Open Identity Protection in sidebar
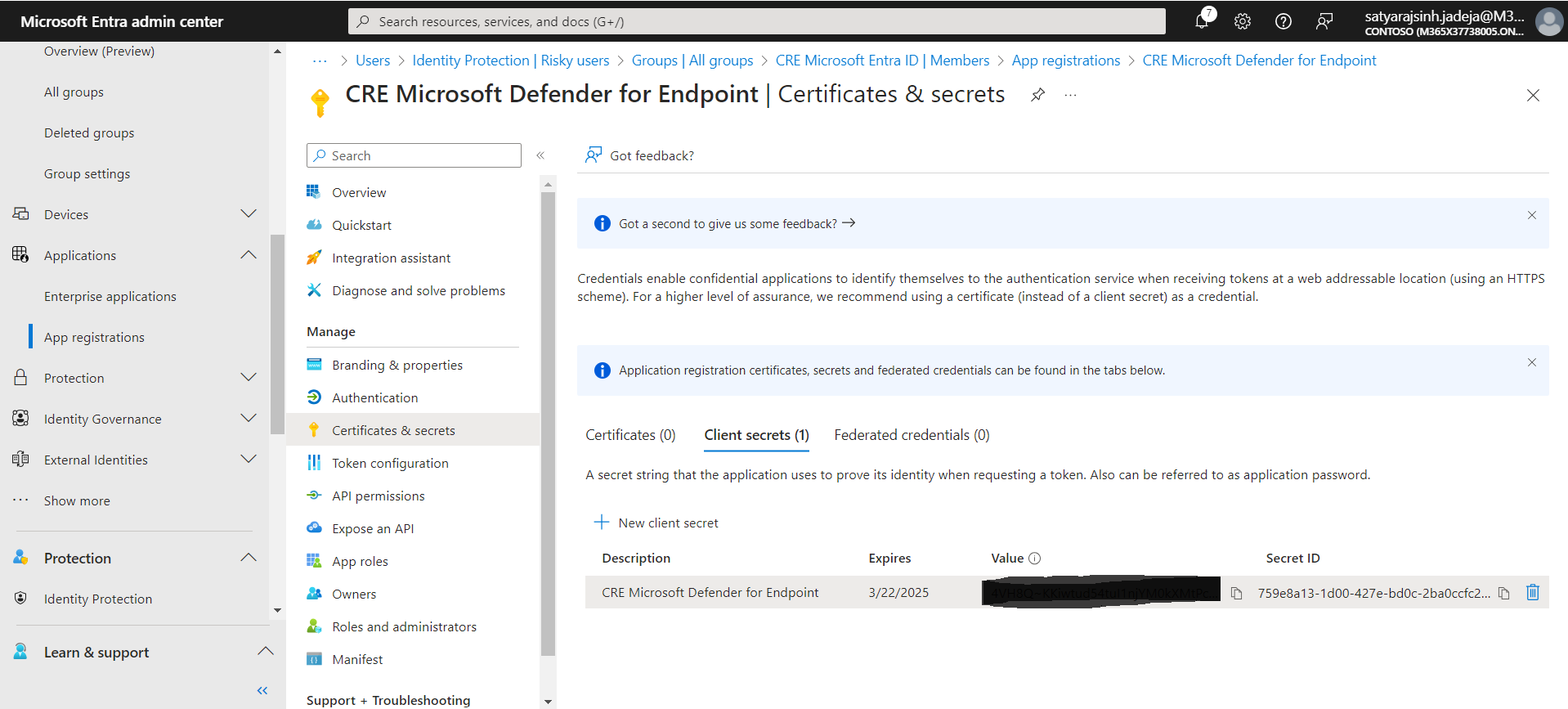Image resolution: width=1568 pixels, height=709 pixels. coord(98,599)
